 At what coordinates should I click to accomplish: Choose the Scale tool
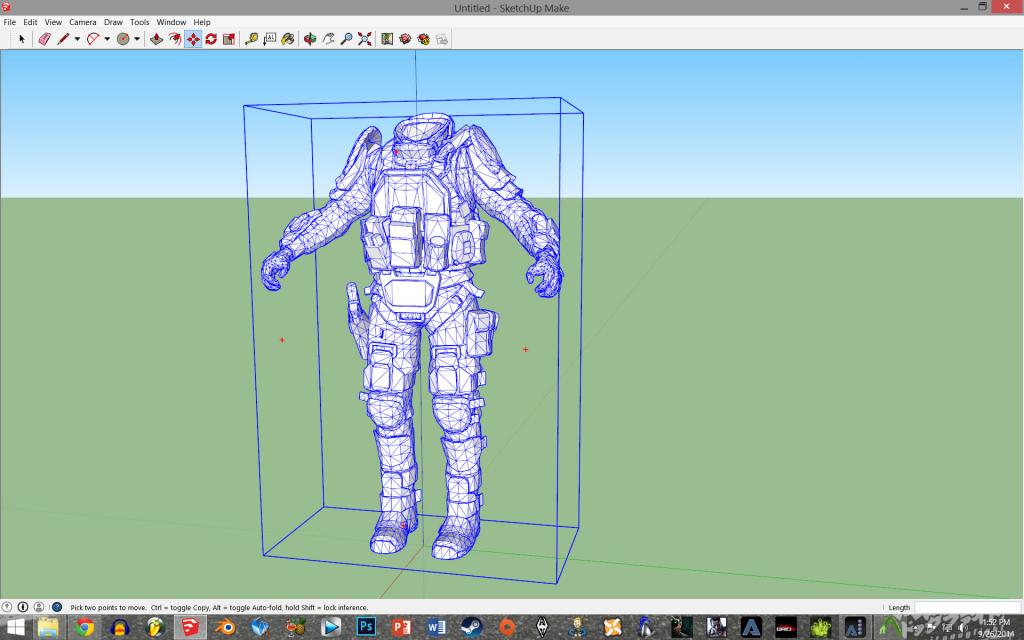[x=229, y=39]
